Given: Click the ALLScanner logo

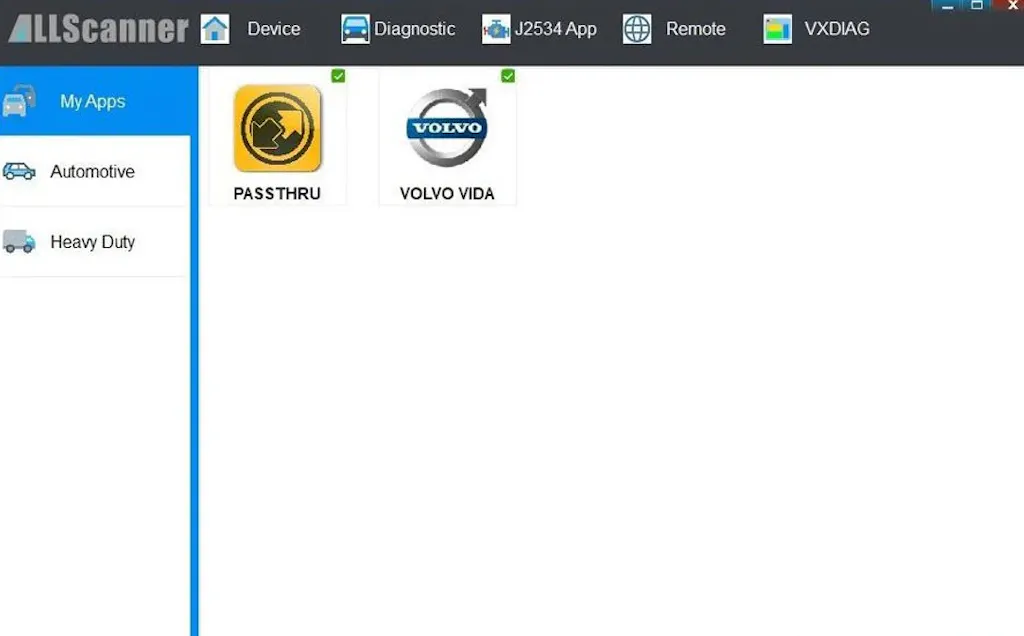Looking at the screenshot, I should tap(98, 29).
